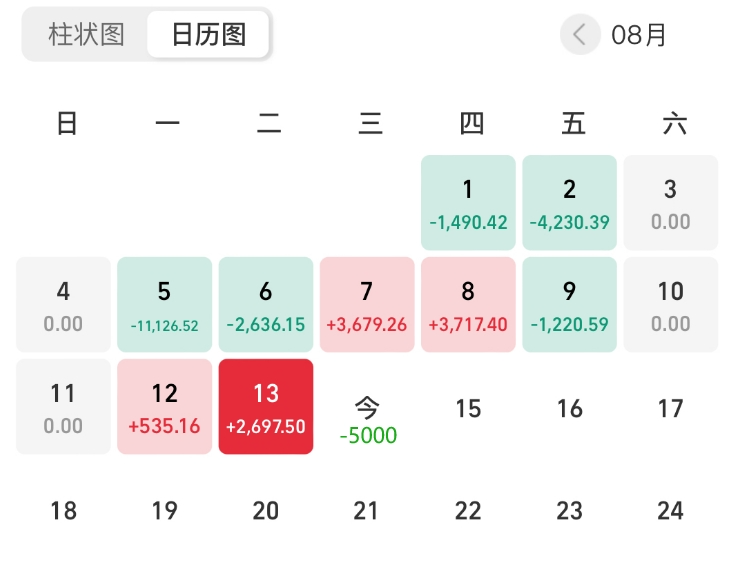Open day 12 cell showing +535.16
The width and height of the screenshot is (747, 561).
(164, 406)
